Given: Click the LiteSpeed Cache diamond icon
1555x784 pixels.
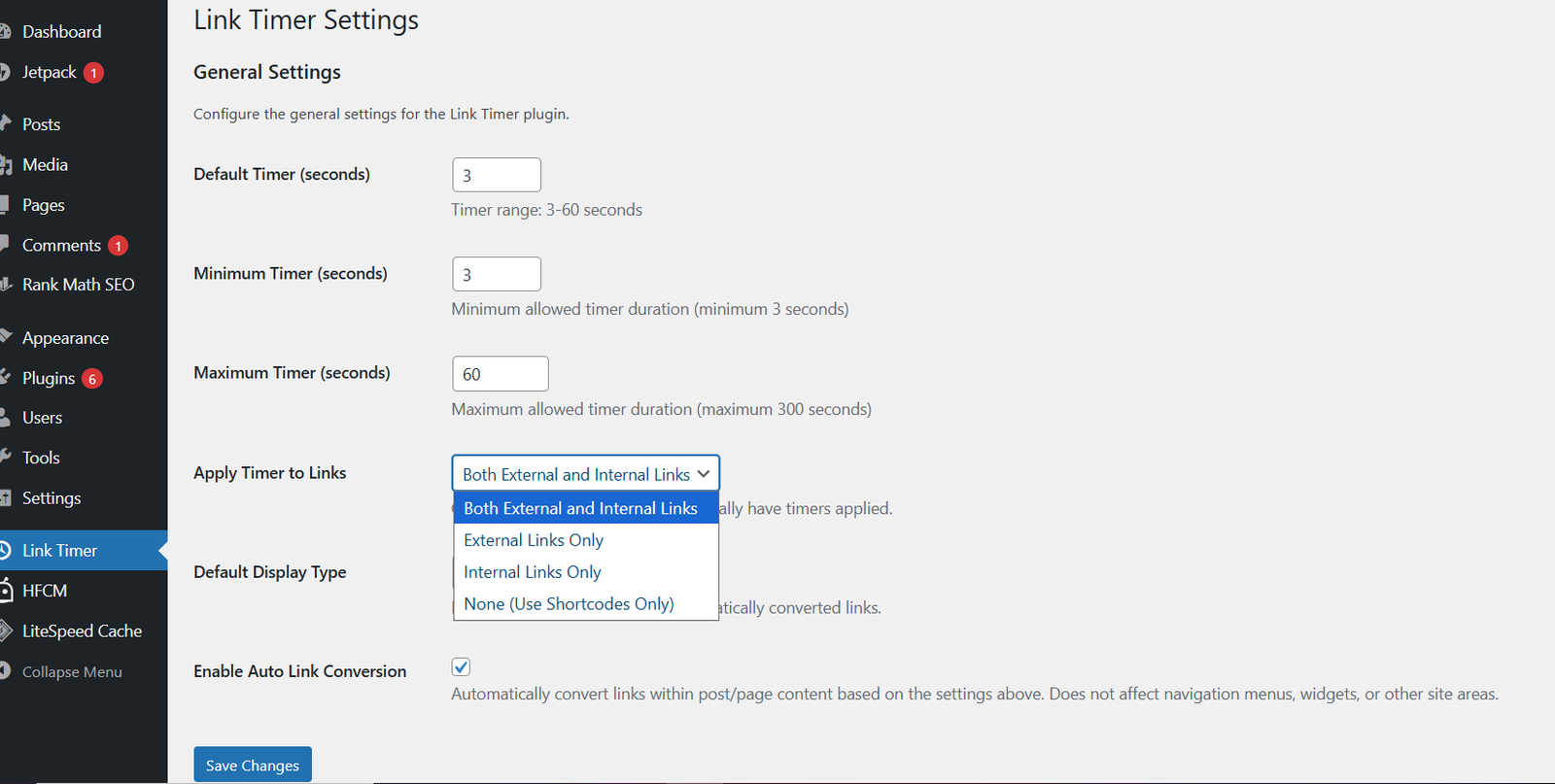Looking at the screenshot, I should tap(5, 631).
